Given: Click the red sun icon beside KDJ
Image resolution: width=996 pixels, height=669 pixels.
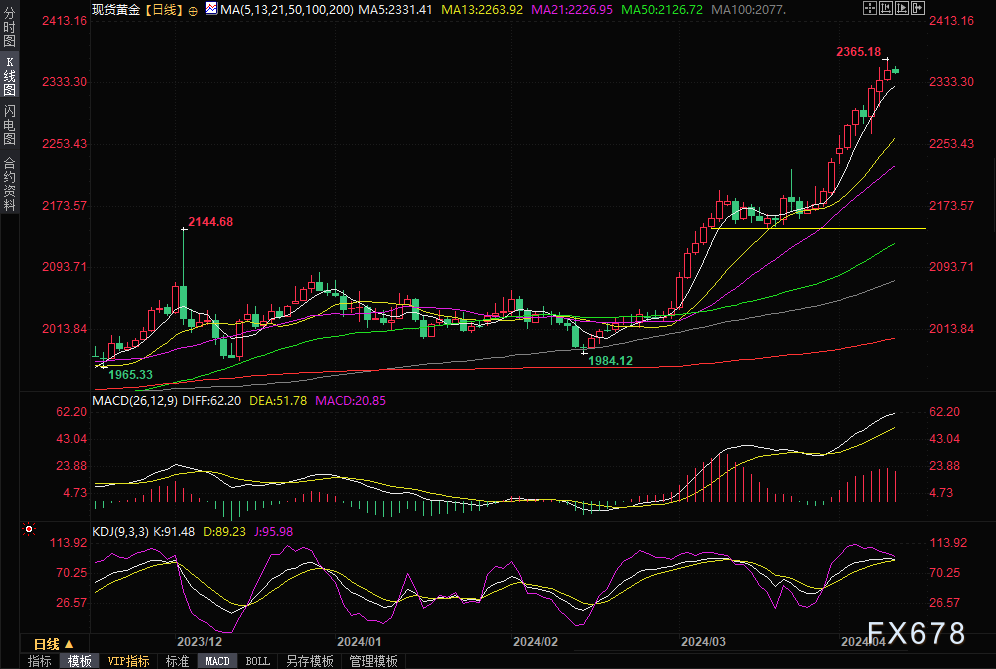Looking at the screenshot, I should click(x=30, y=529).
